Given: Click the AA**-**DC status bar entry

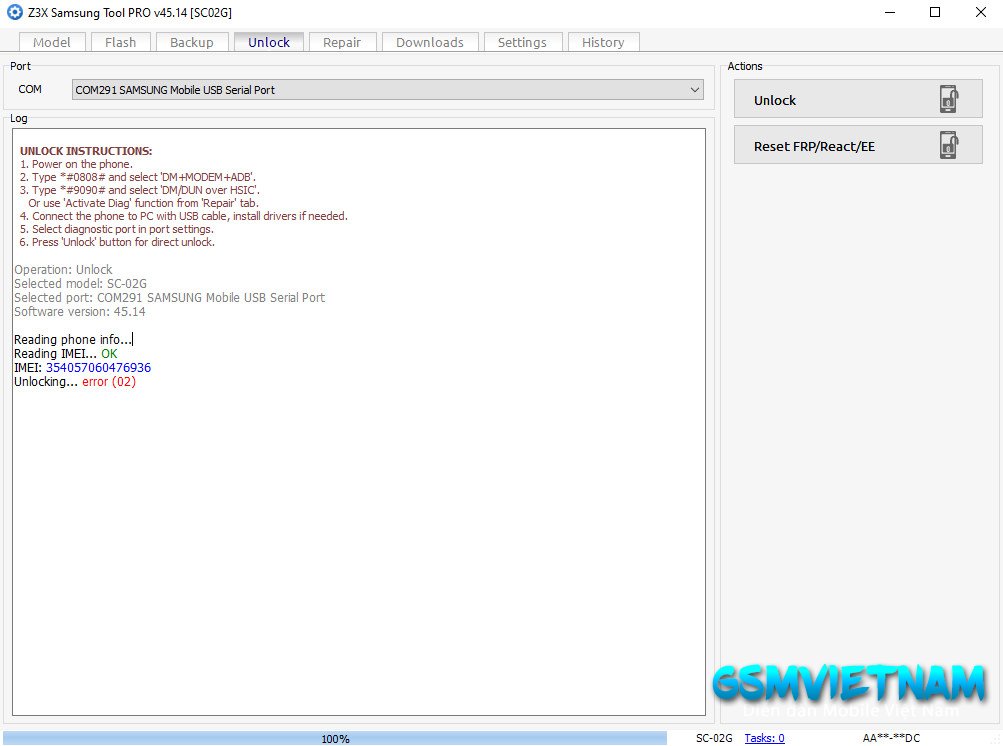Looking at the screenshot, I should coord(891,738).
